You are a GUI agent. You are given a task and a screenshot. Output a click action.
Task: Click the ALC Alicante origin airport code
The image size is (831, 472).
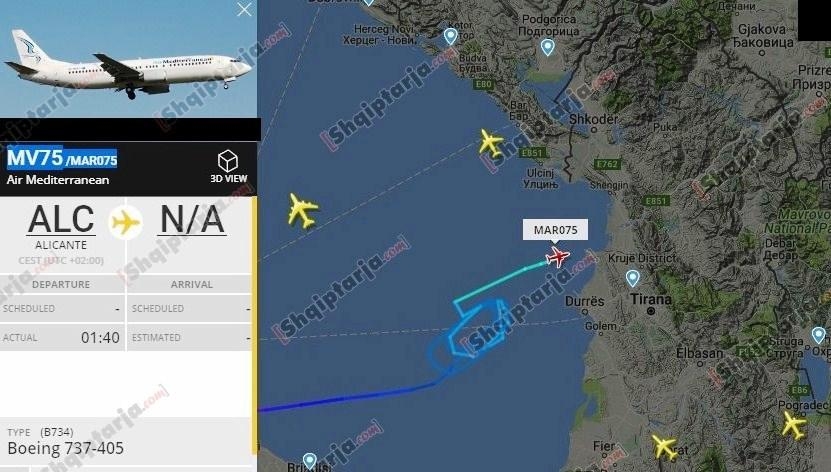pos(61,219)
